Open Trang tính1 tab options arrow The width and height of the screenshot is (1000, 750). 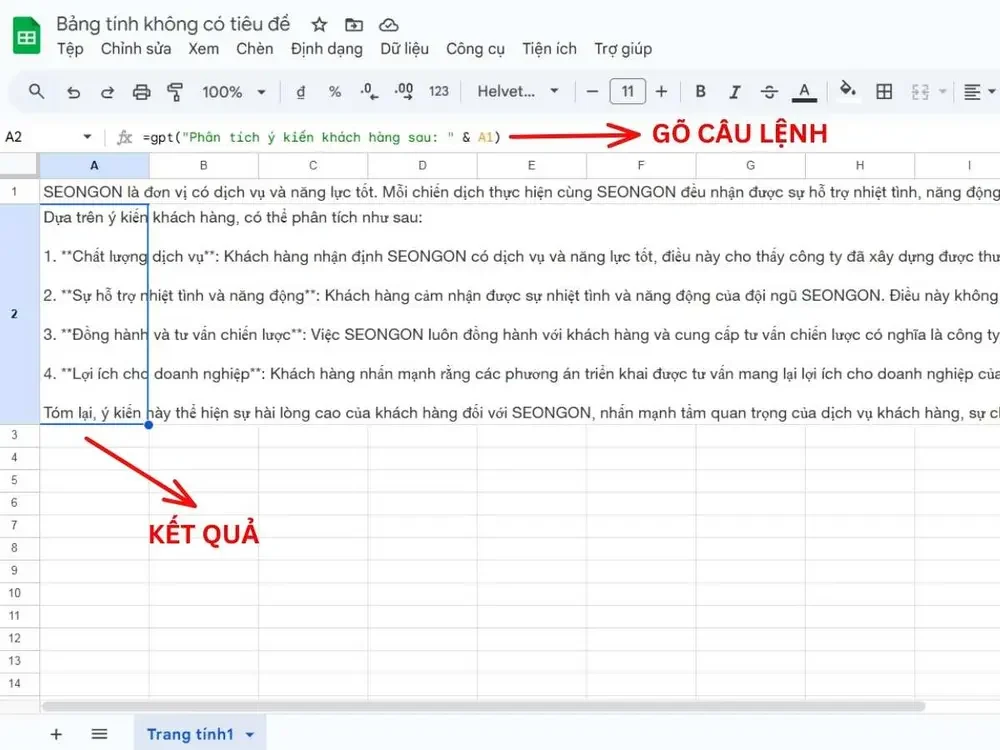pyautogui.click(x=250, y=735)
